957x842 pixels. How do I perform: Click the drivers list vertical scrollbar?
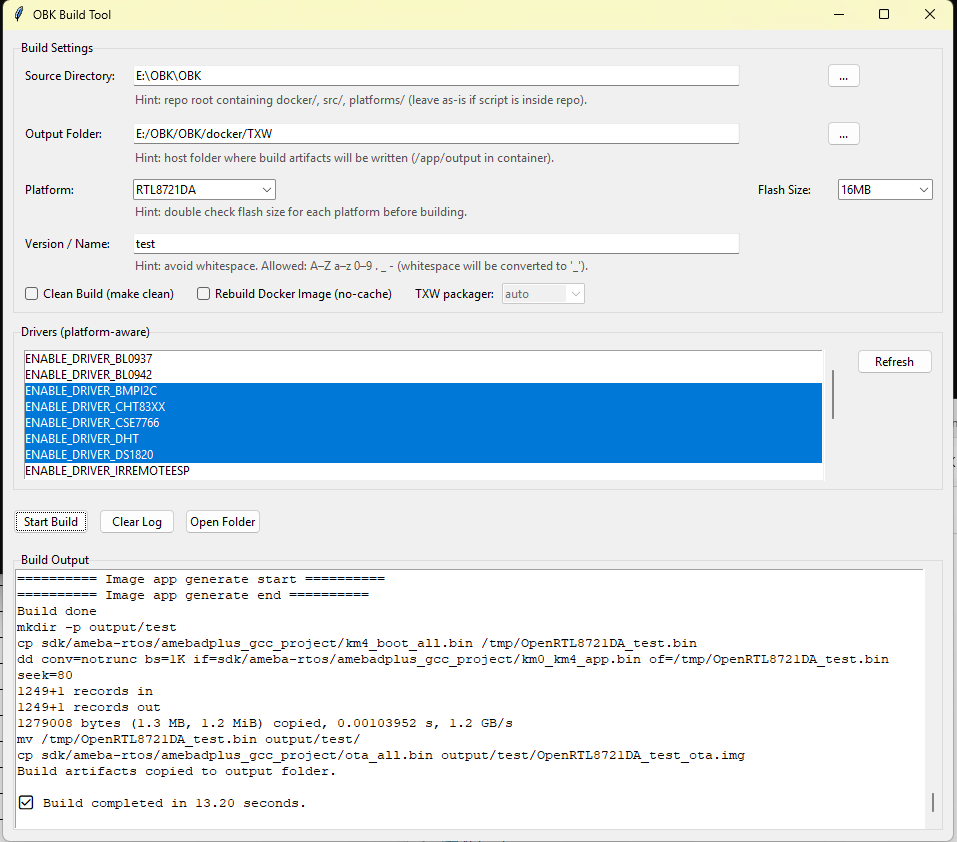(833, 394)
